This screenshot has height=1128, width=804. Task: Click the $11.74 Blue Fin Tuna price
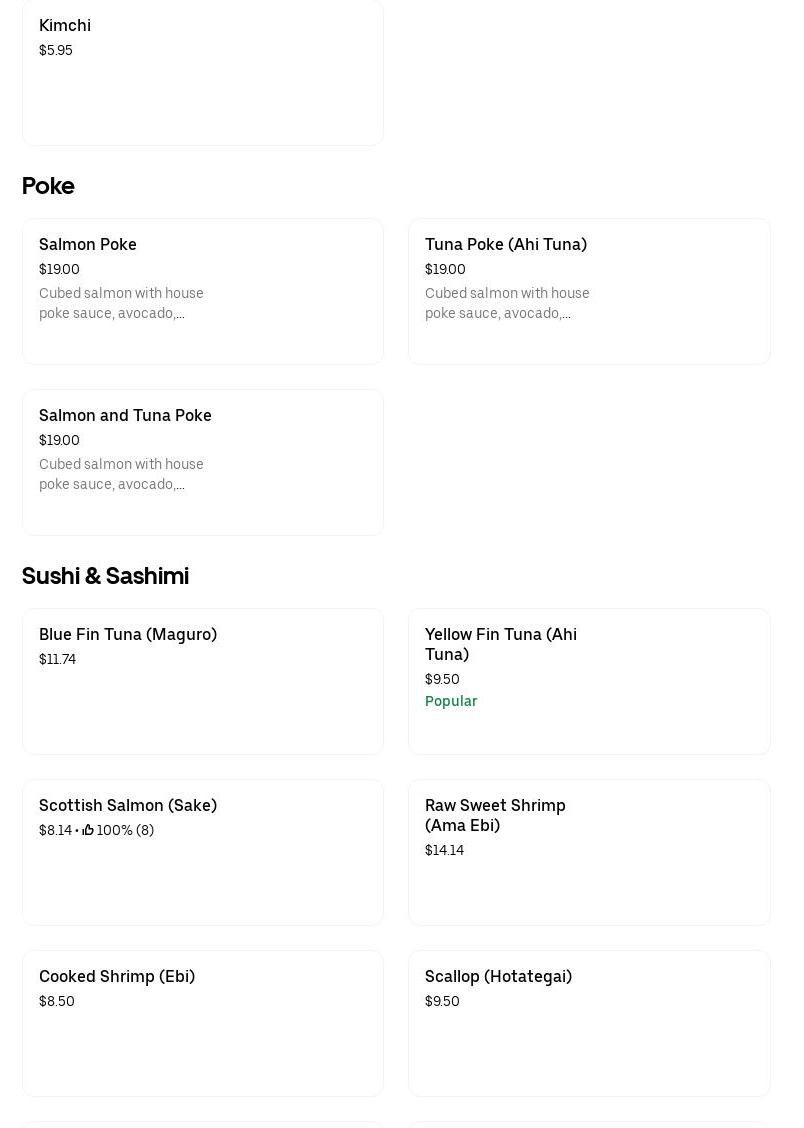point(57,659)
